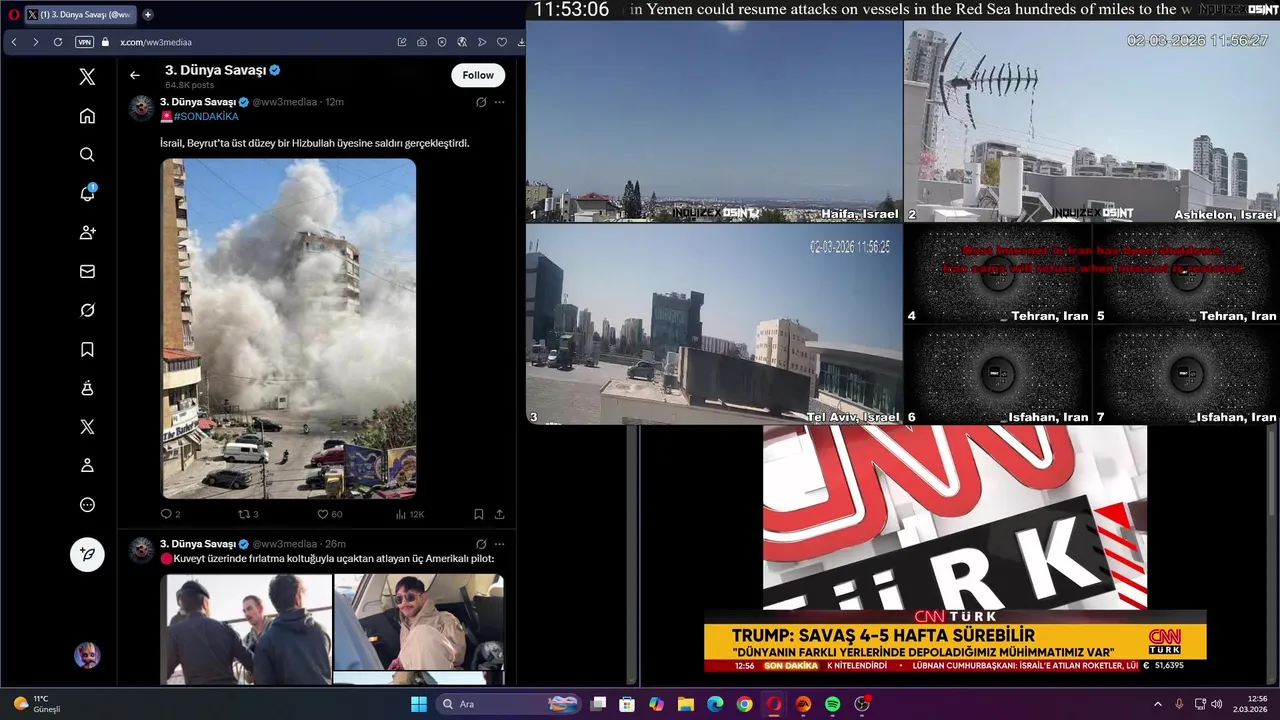Open OBS Studio from taskbar
The height and width of the screenshot is (720, 1280).
(862, 704)
